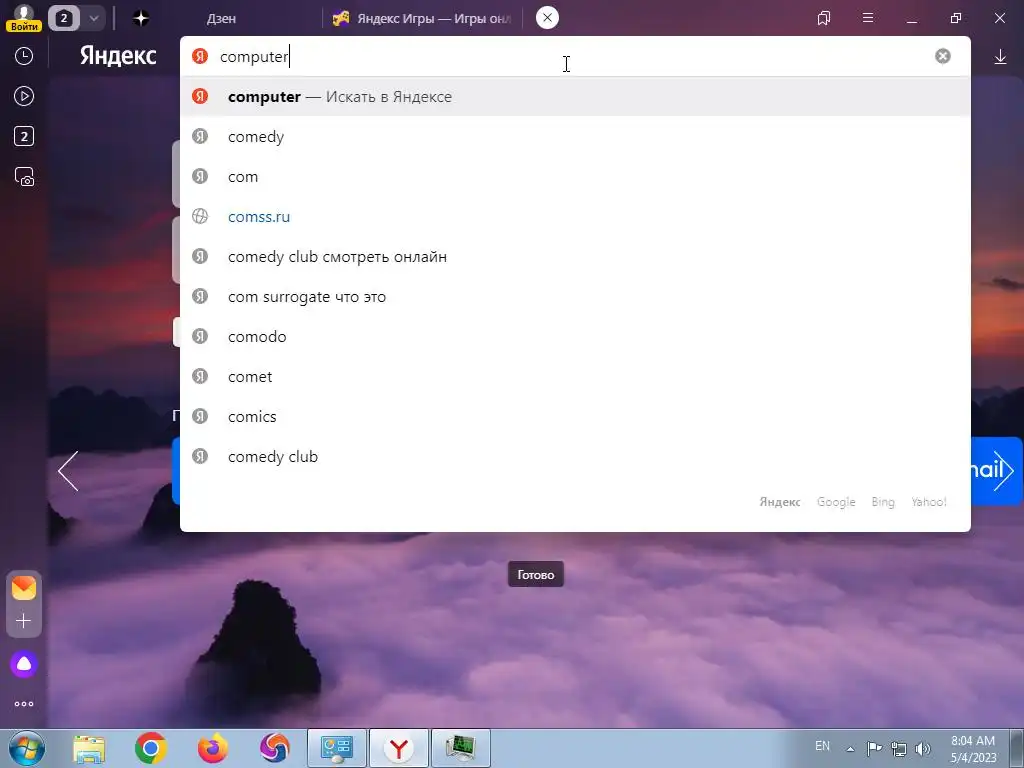Open new tab sparkle icon
The width and height of the screenshot is (1024, 768).
(140, 18)
